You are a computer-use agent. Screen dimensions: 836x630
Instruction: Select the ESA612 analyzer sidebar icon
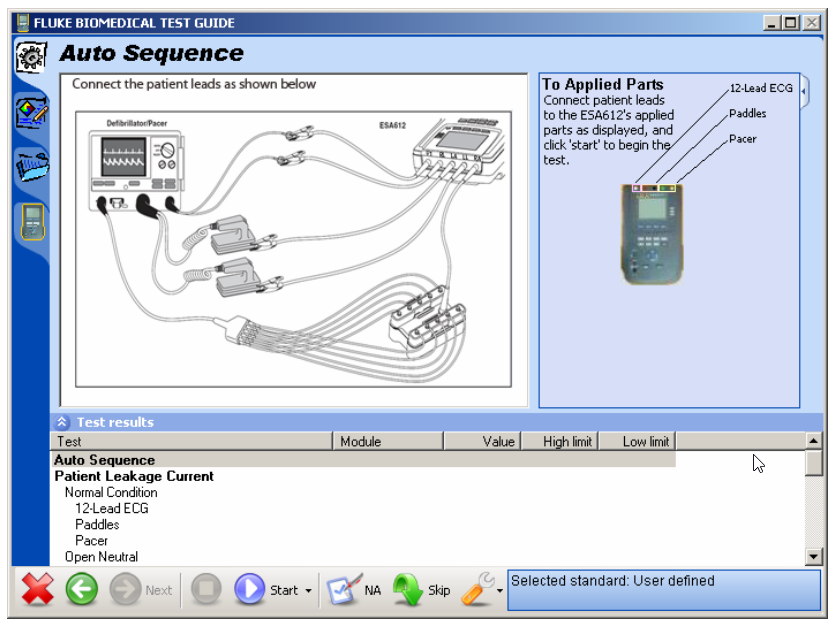(33, 221)
